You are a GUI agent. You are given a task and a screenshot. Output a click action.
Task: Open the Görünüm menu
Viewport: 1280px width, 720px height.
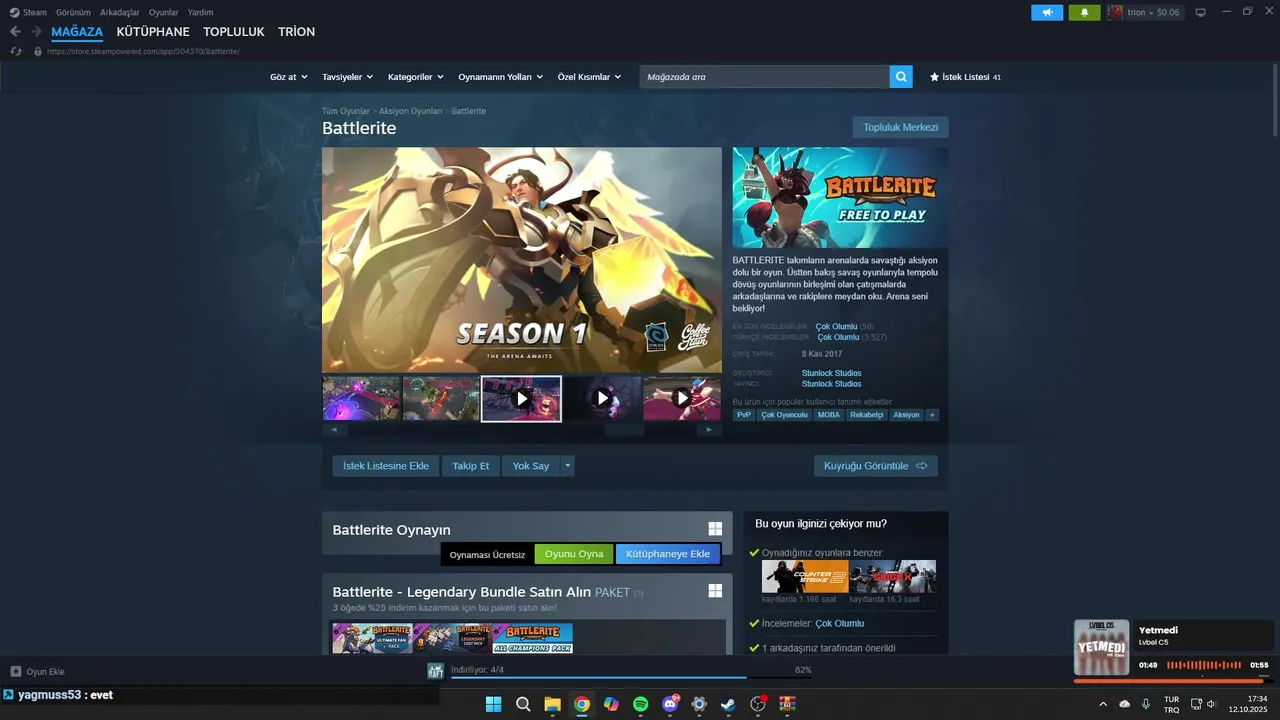click(x=73, y=12)
